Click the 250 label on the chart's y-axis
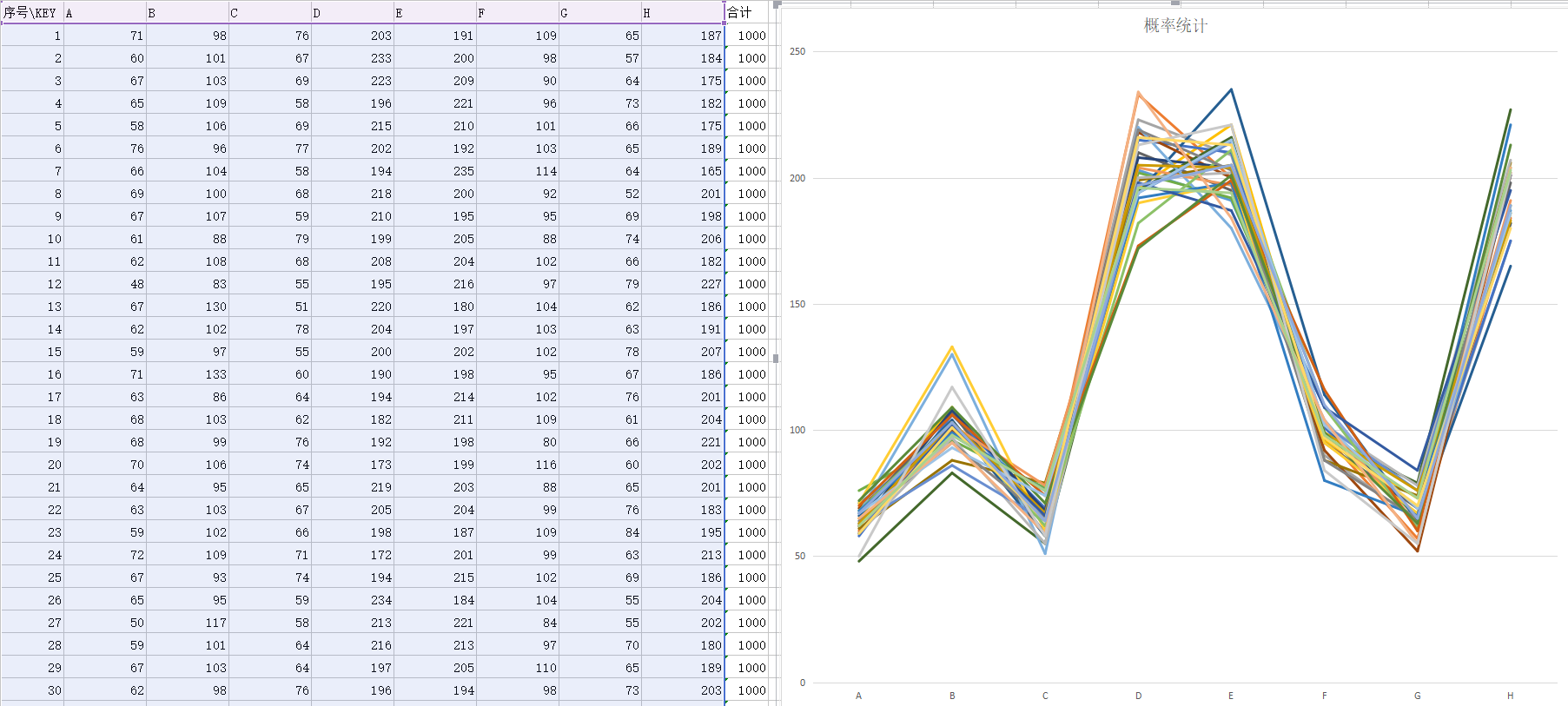The width and height of the screenshot is (1568, 706). point(797,51)
